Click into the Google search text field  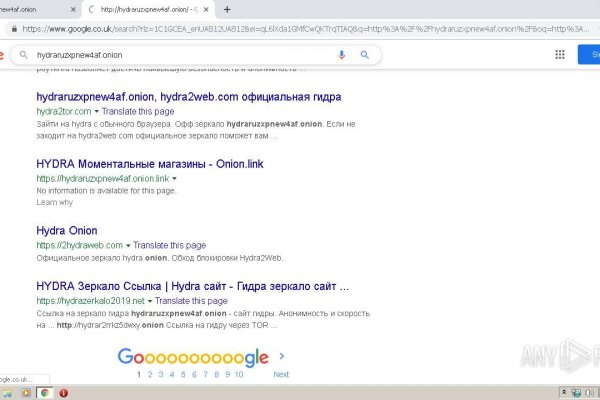[180, 55]
